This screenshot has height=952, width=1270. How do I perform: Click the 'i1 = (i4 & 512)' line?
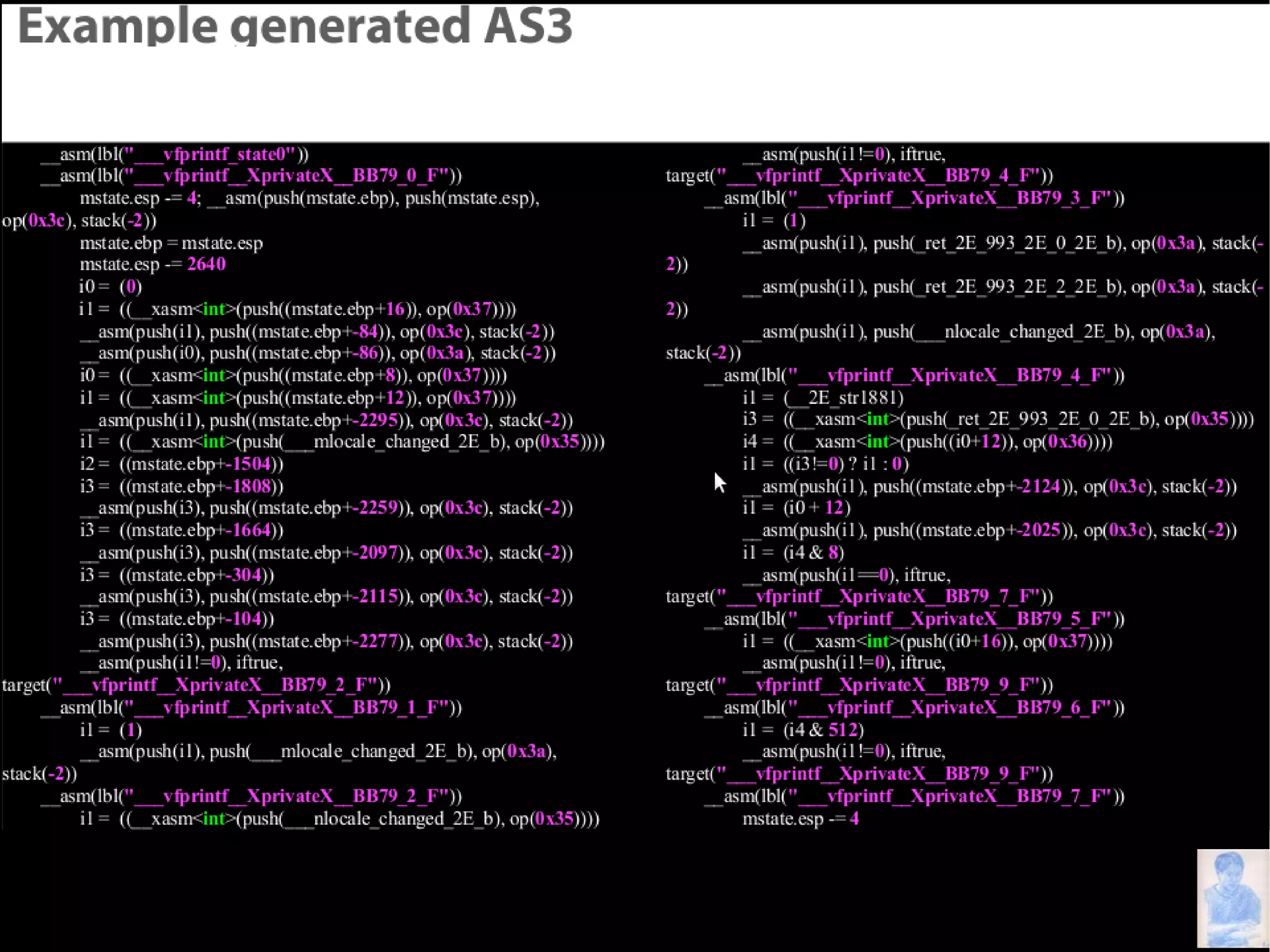point(803,730)
